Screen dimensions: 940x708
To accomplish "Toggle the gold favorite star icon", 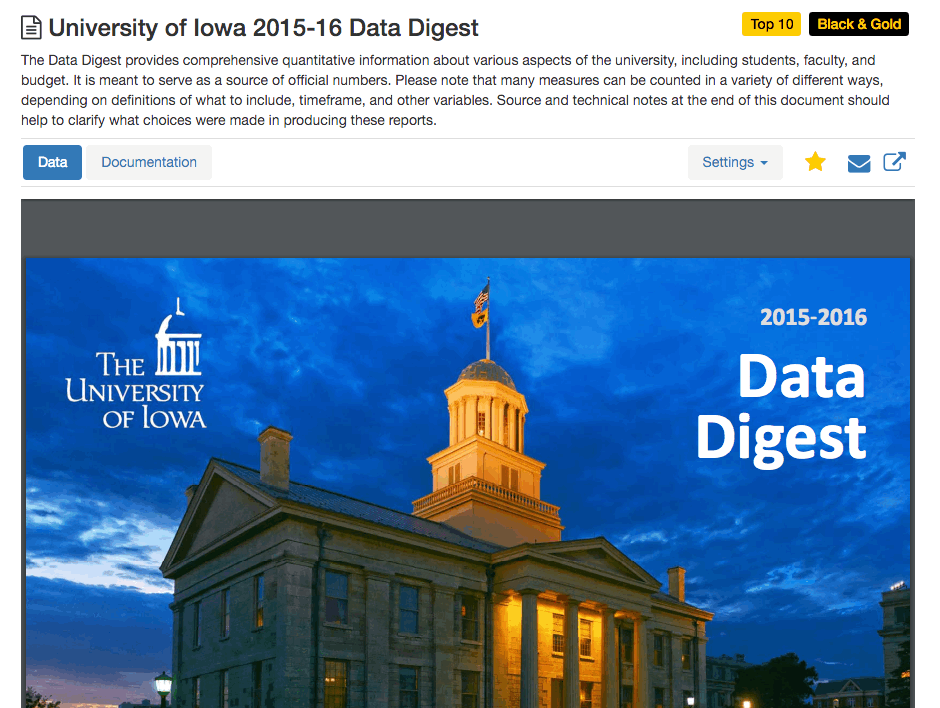I will 815,162.
